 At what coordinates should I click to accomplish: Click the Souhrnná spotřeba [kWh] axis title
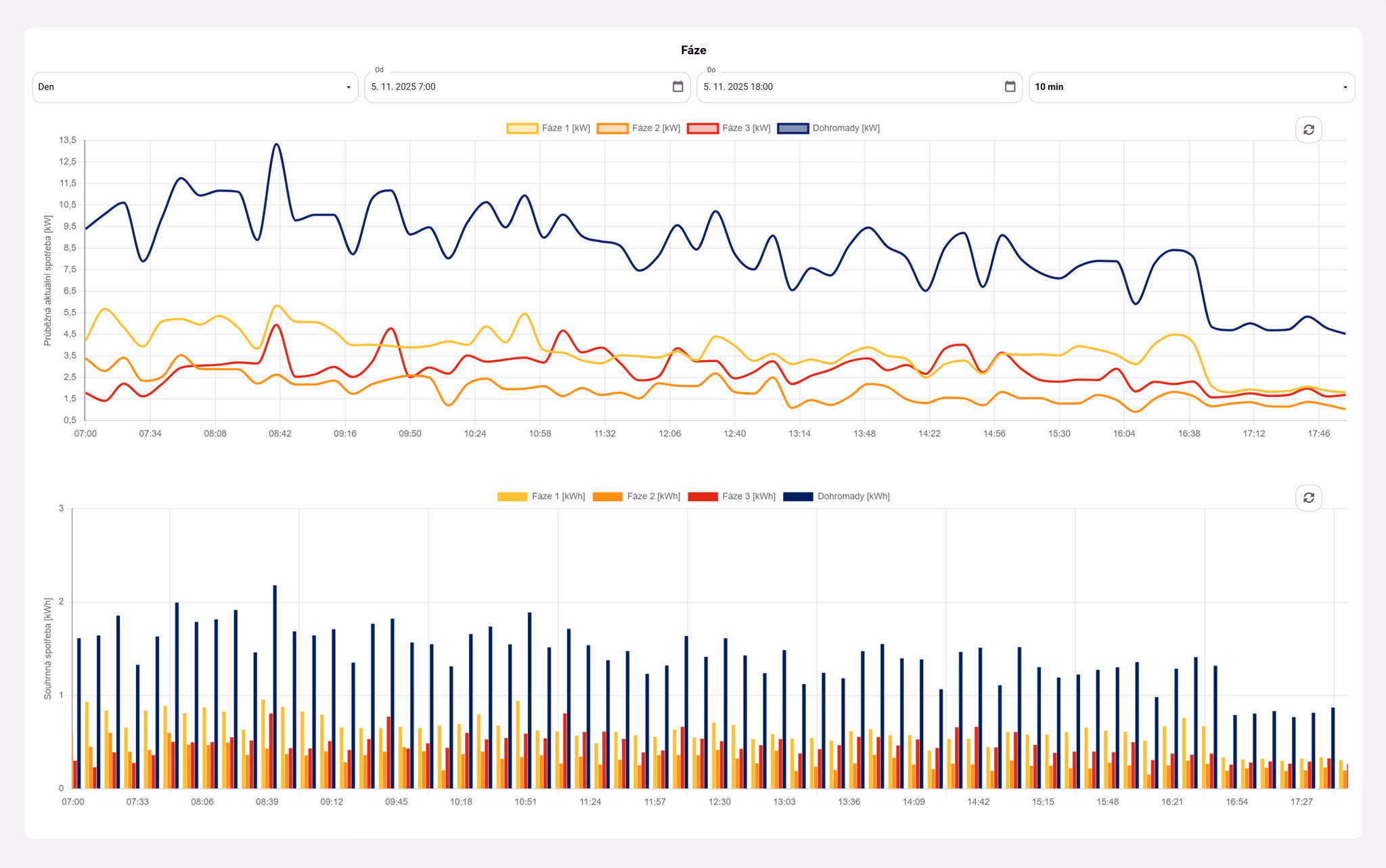47,649
